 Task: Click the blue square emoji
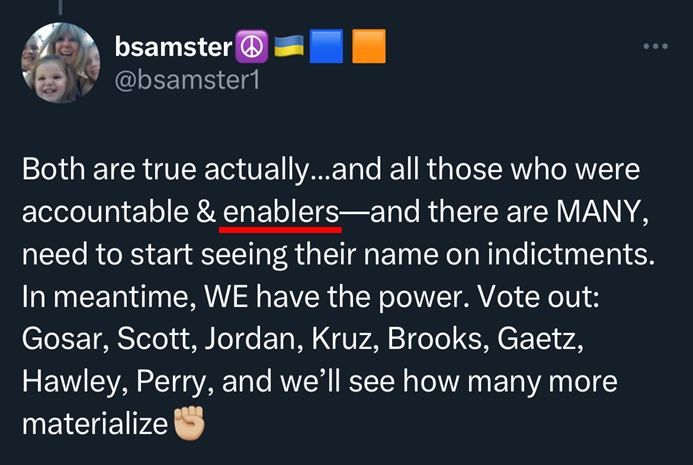click(x=326, y=46)
